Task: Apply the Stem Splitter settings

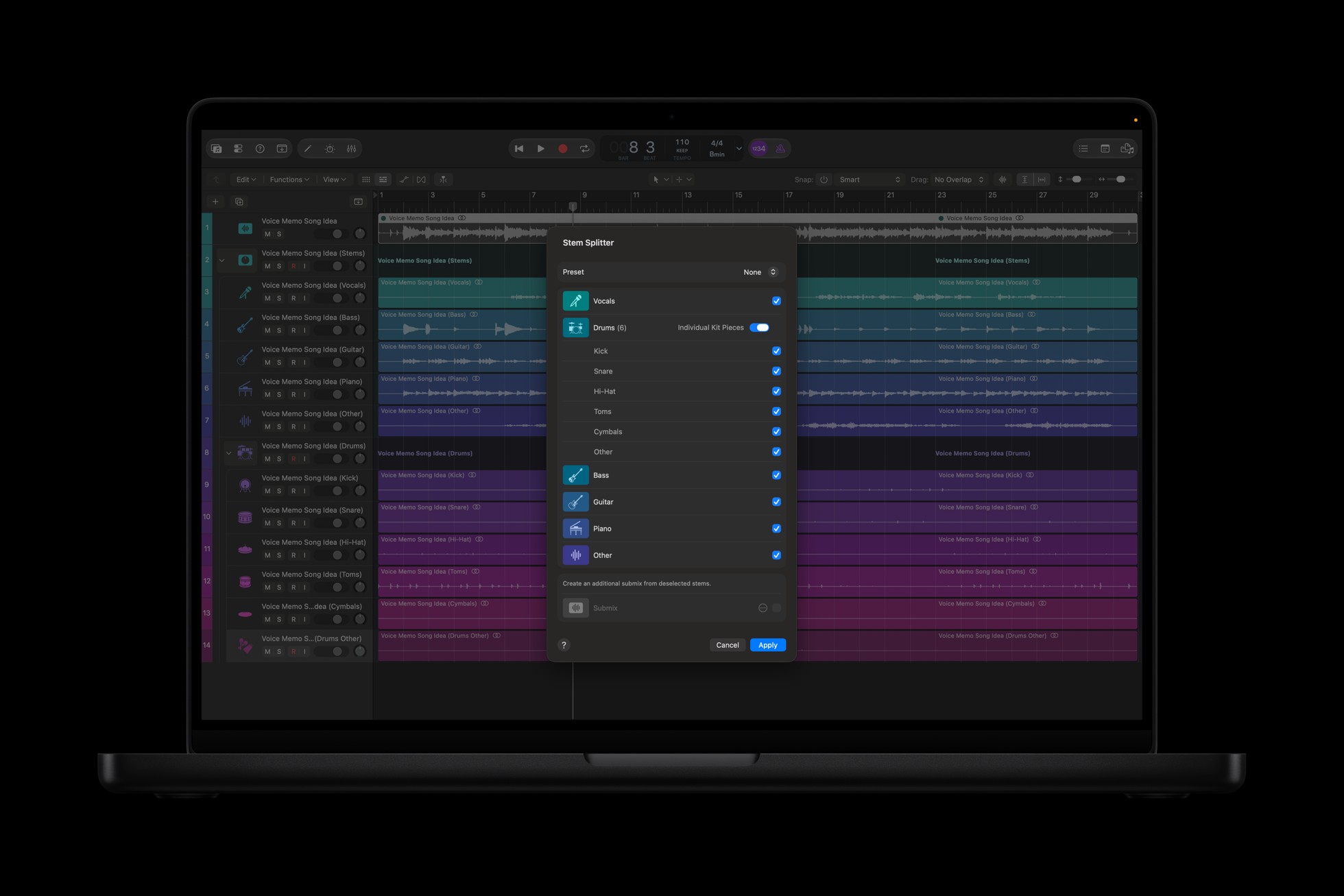Action: click(x=768, y=645)
